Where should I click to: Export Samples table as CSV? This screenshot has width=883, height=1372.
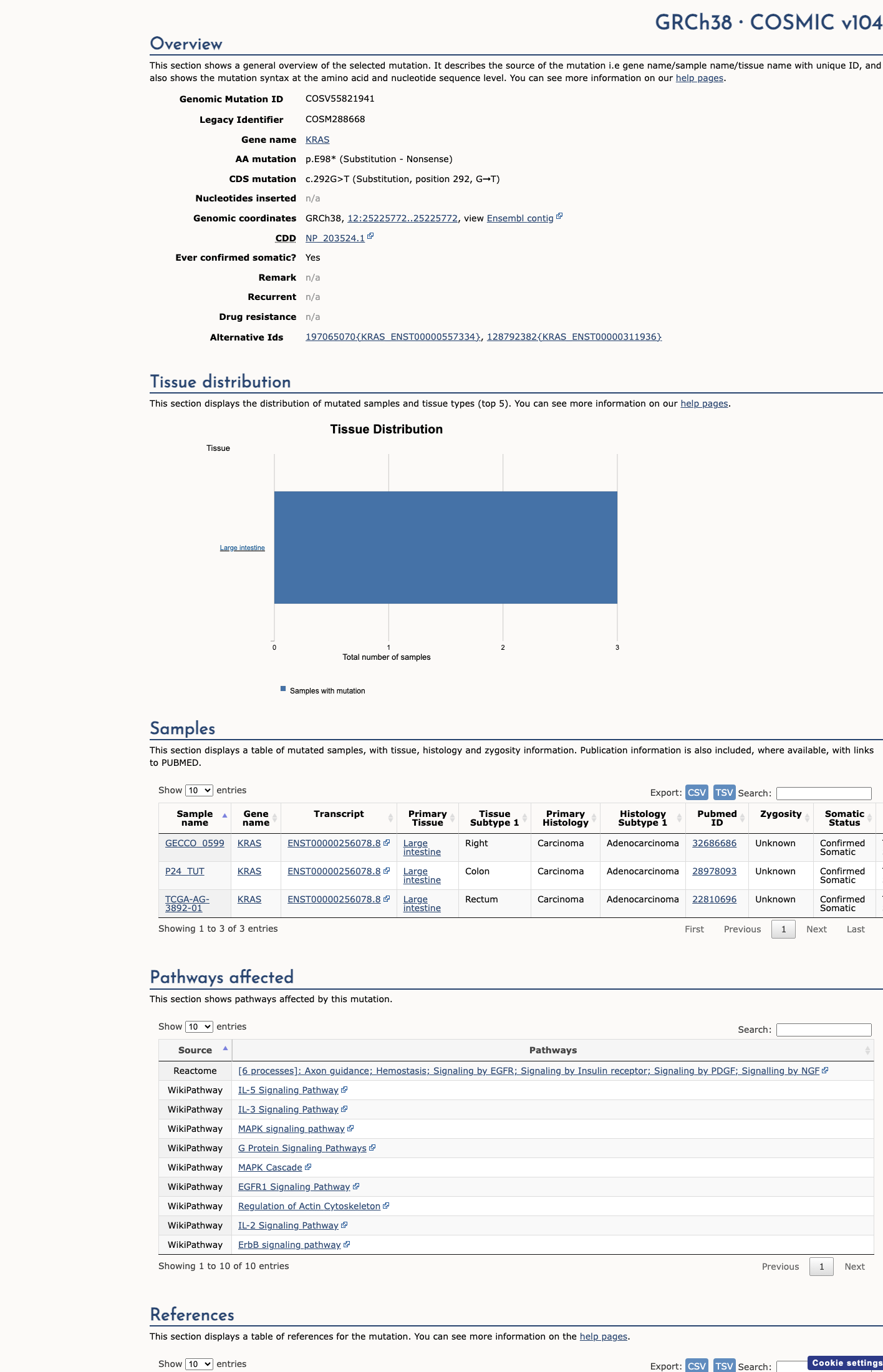697,792
